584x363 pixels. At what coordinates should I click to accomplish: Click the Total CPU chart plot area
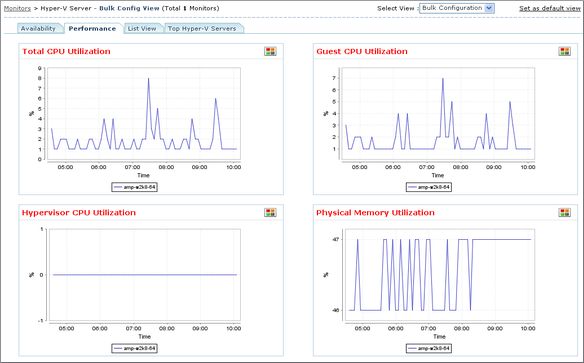[144, 114]
